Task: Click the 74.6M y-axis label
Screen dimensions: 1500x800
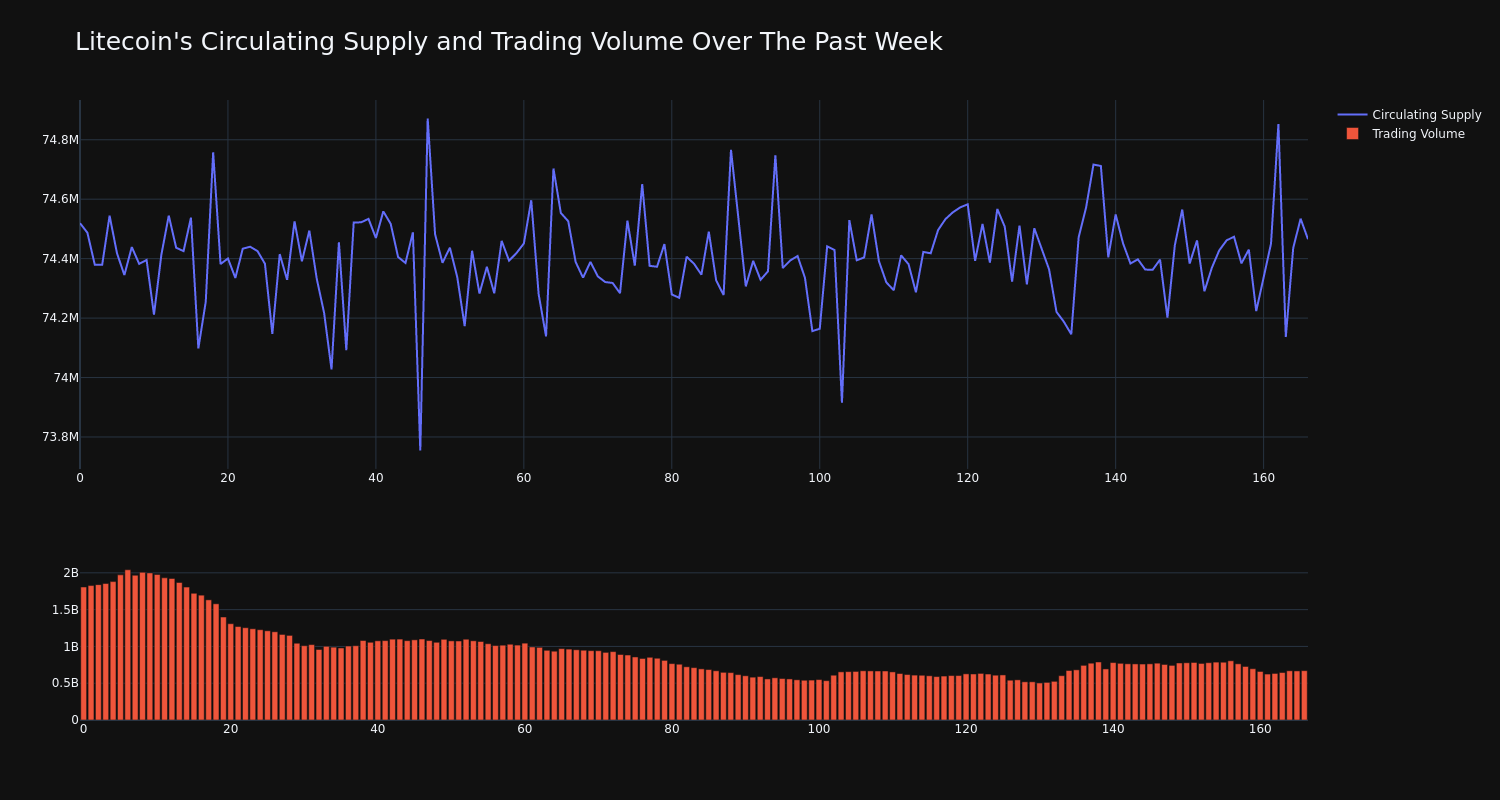Action: coord(60,199)
